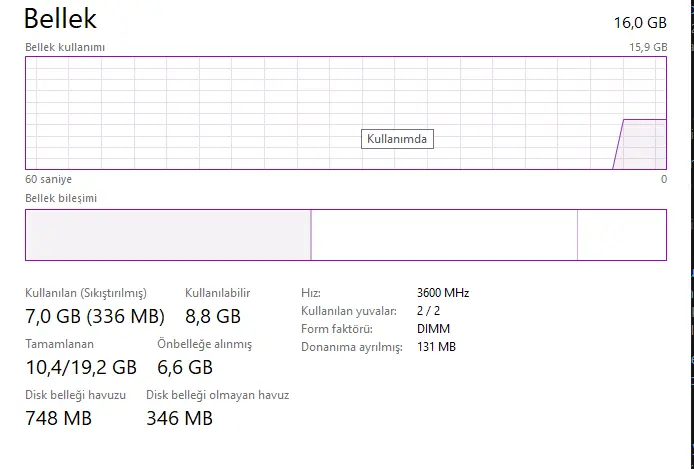694x469 pixels.
Task: Click the 748 MB Disk belleği havuzu value
Action: [58, 418]
